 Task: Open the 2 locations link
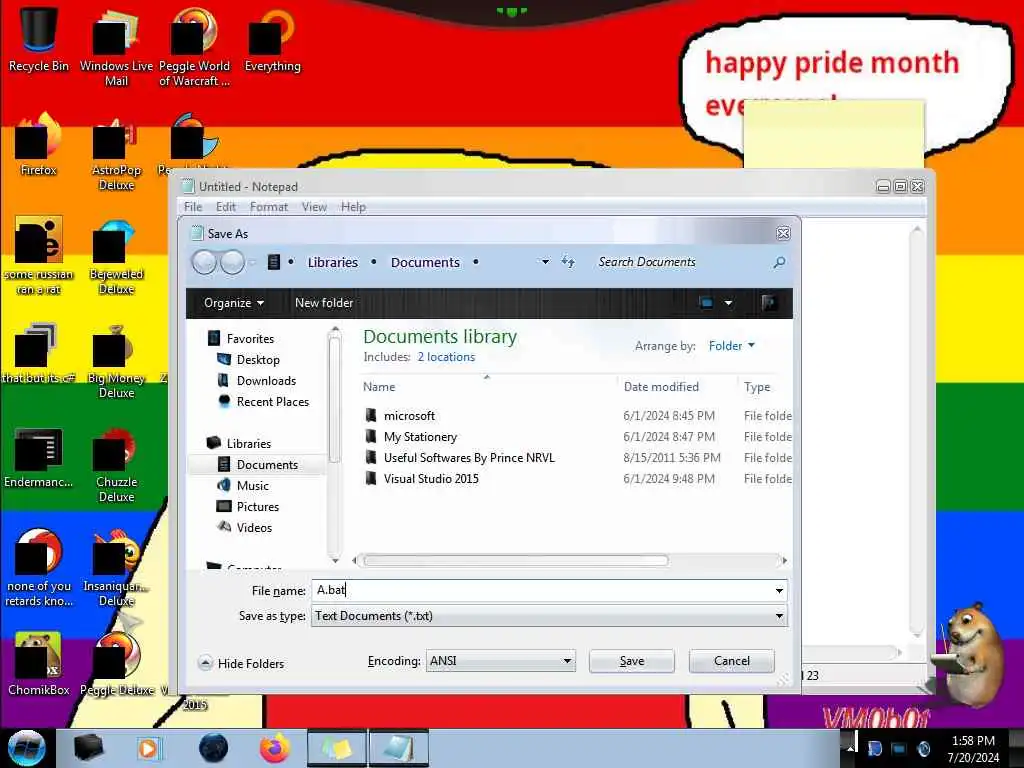[x=446, y=357]
